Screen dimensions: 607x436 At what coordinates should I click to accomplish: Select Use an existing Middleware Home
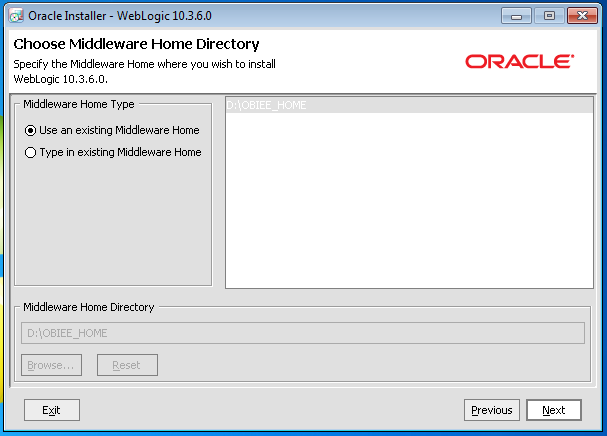(x=112, y=130)
